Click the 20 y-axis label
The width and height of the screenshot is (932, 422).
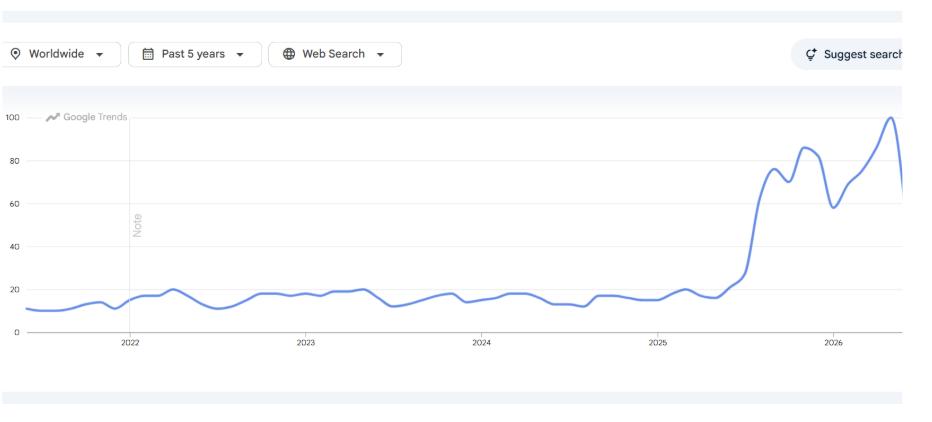click(x=16, y=289)
